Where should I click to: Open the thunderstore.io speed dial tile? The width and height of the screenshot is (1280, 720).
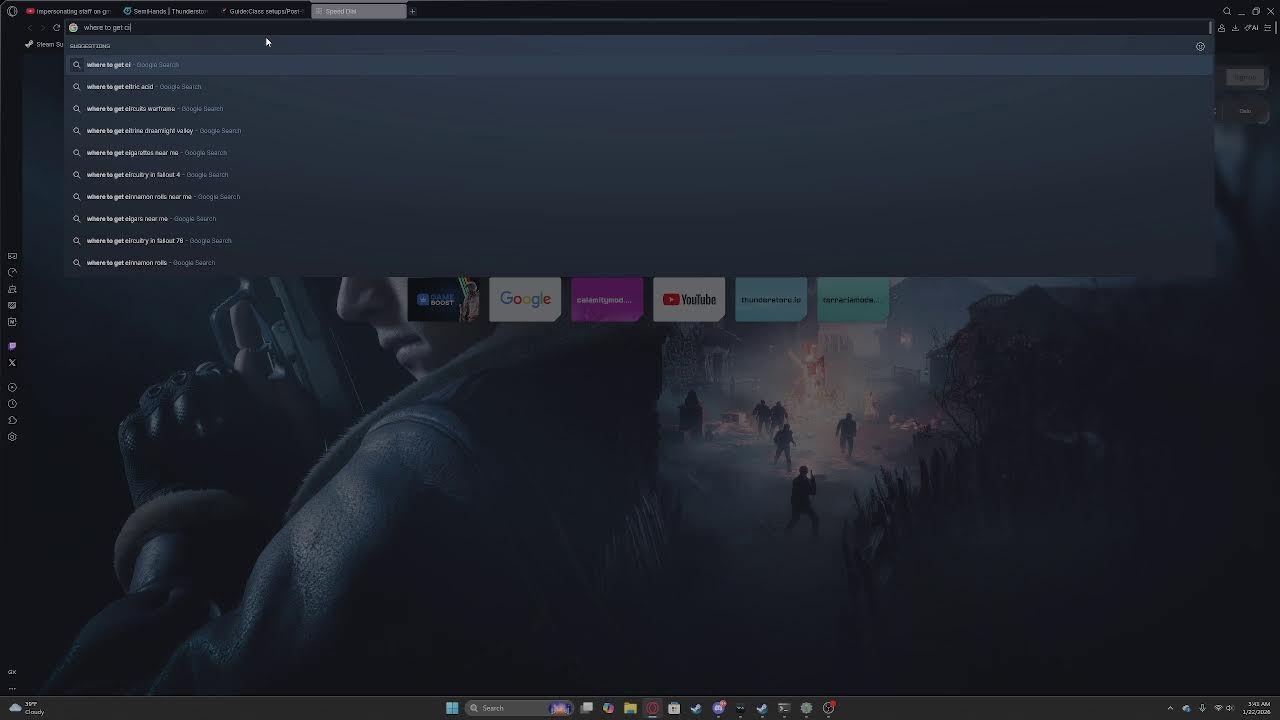coord(771,299)
